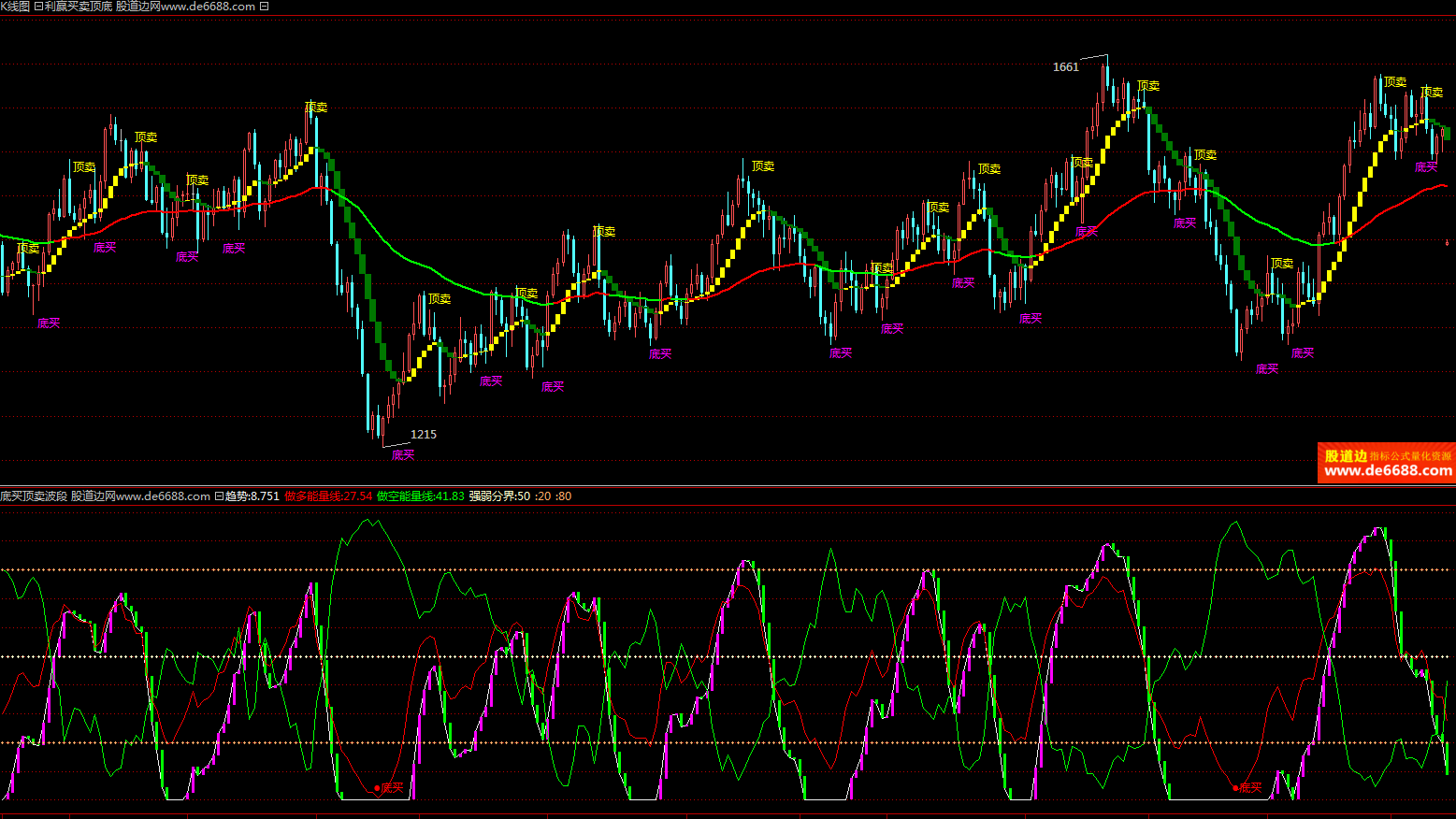
Task: Toggle box icon before 趋势 in lower header
Action: point(219,496)
